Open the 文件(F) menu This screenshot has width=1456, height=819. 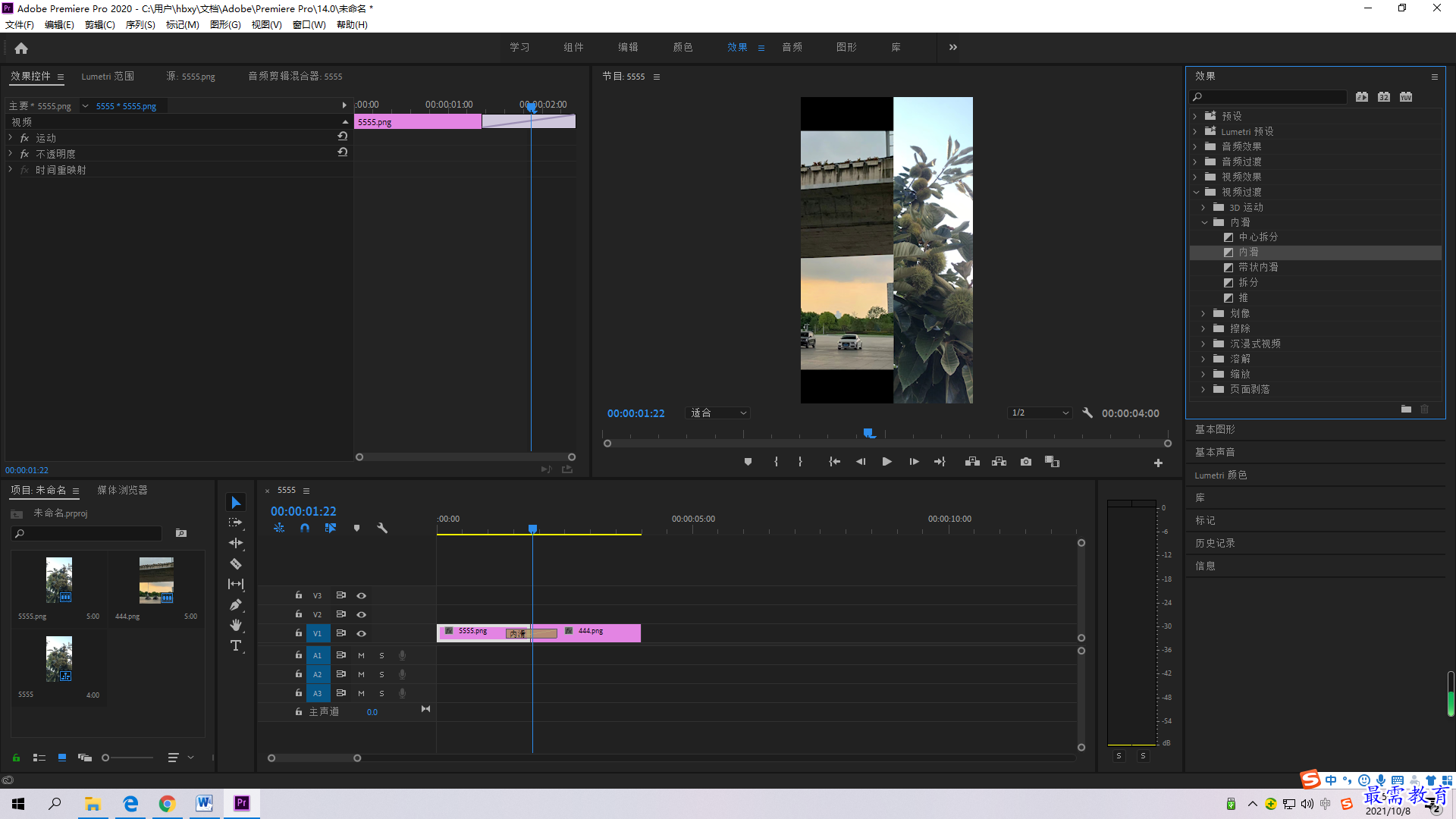(x=20, y=24)
